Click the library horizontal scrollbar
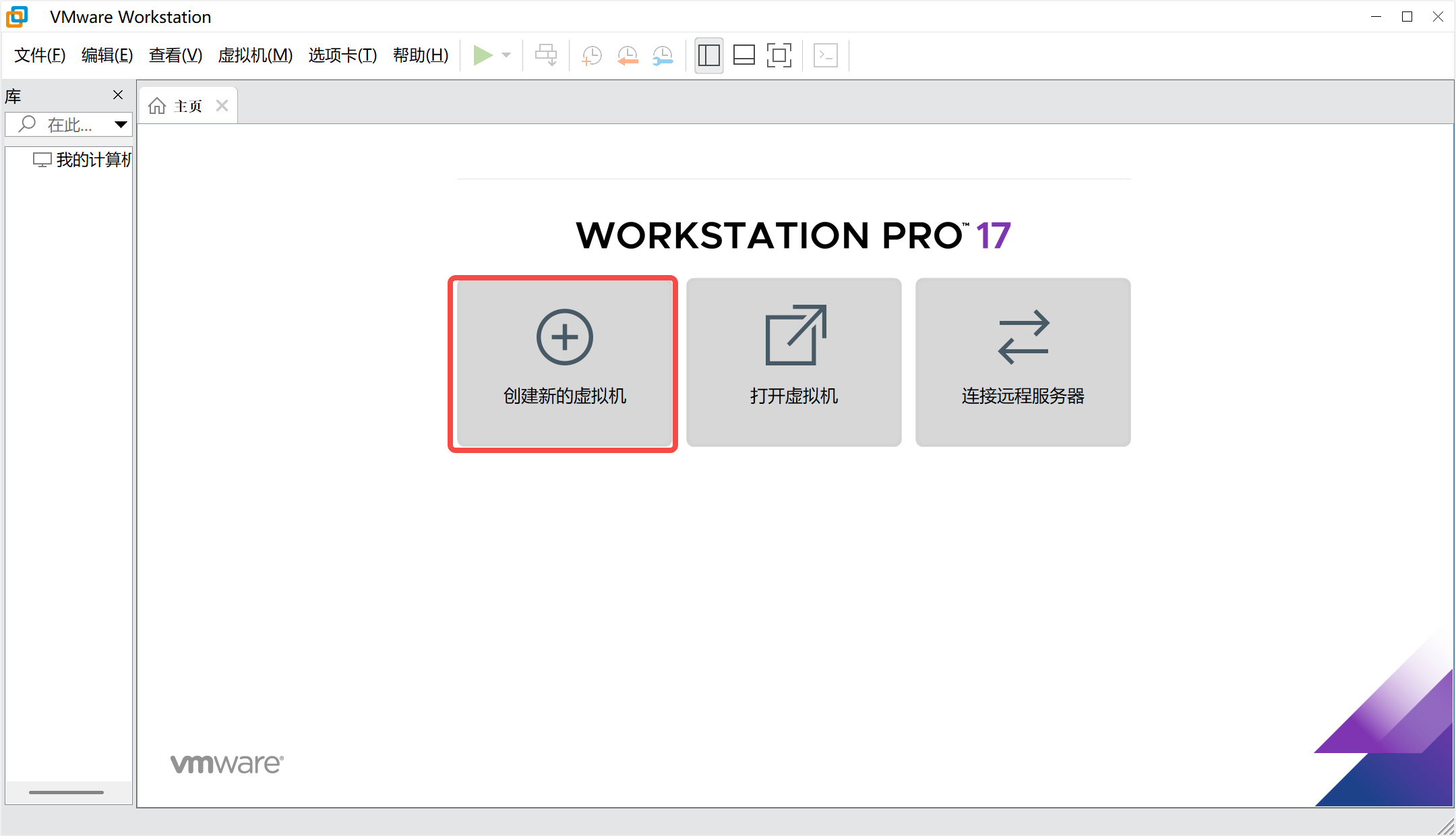The image size is (1456, 836). [67, 792]
